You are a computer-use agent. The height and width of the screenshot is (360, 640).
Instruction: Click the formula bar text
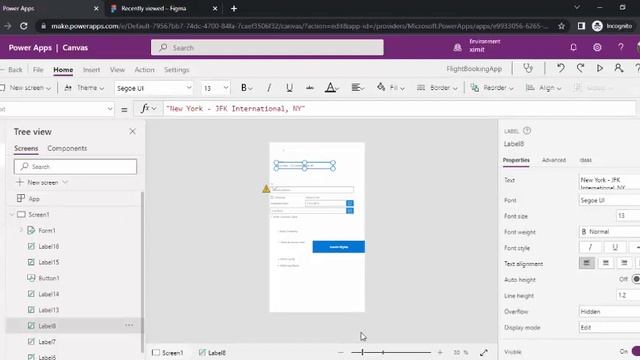pos(236,109)
